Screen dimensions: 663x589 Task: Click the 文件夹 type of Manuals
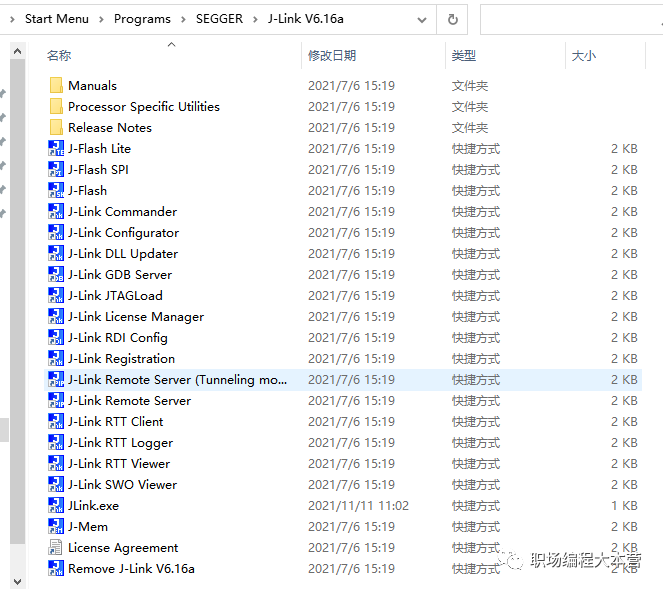470,86
